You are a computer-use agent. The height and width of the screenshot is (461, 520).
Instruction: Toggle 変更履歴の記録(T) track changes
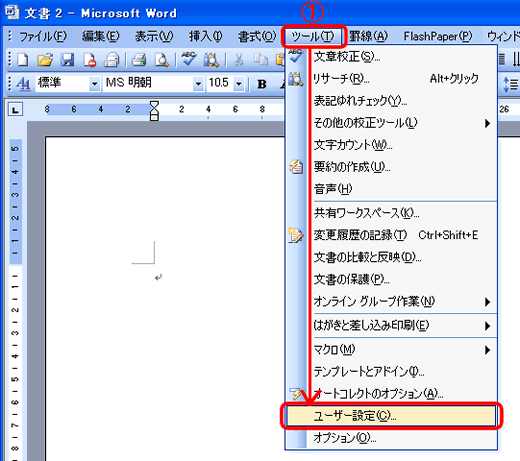391,235
